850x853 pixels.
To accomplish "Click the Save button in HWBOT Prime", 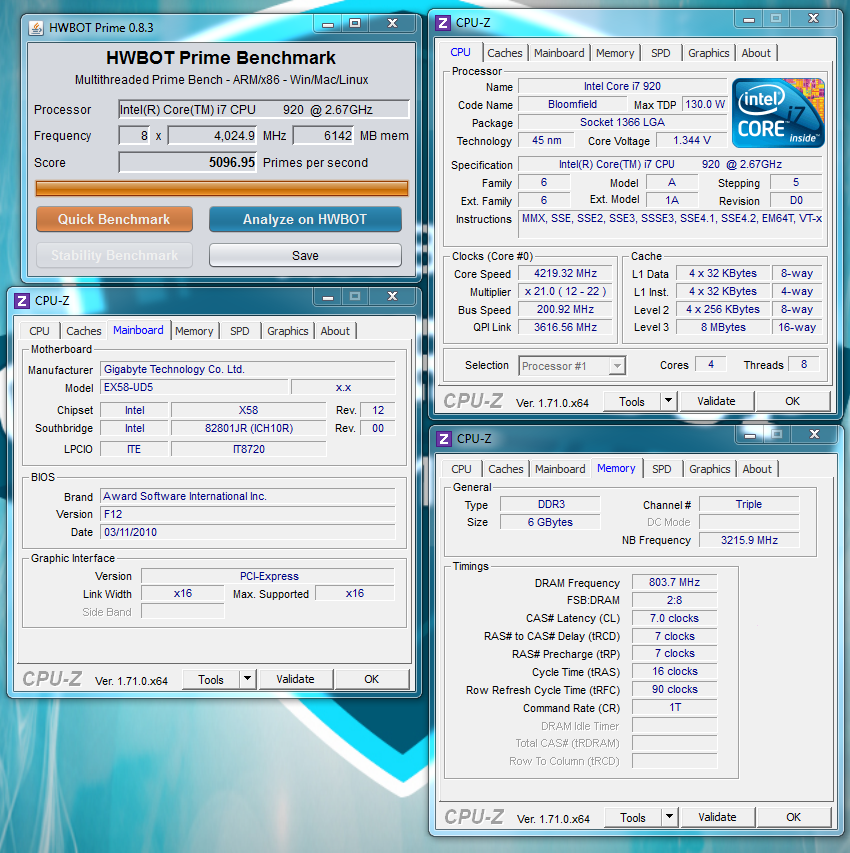I will pyautogui.click(x=305, y=256).
